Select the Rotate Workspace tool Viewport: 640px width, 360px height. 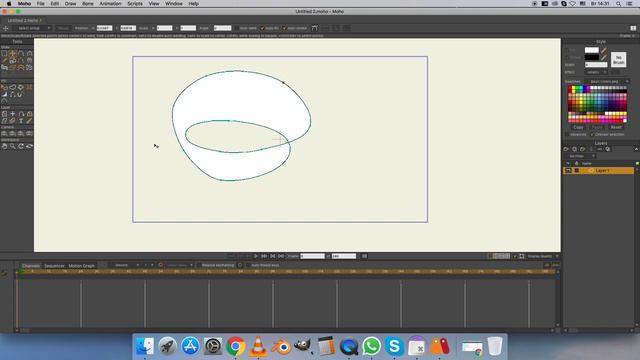pos(21,146)
